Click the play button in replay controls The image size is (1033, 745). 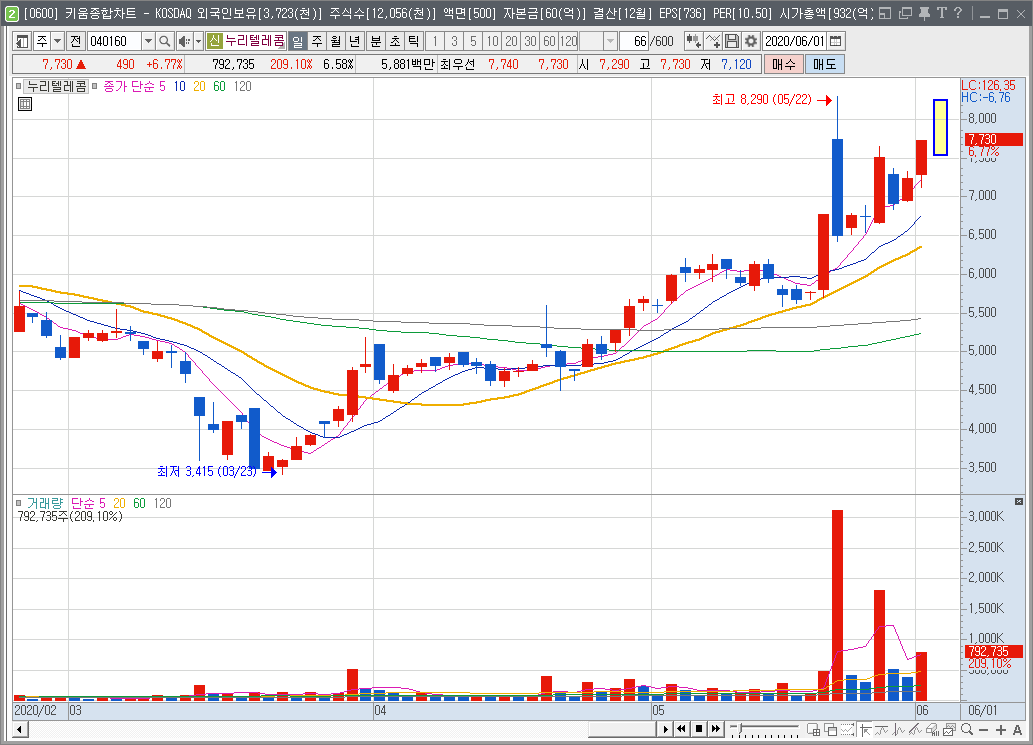coord(665,729)
